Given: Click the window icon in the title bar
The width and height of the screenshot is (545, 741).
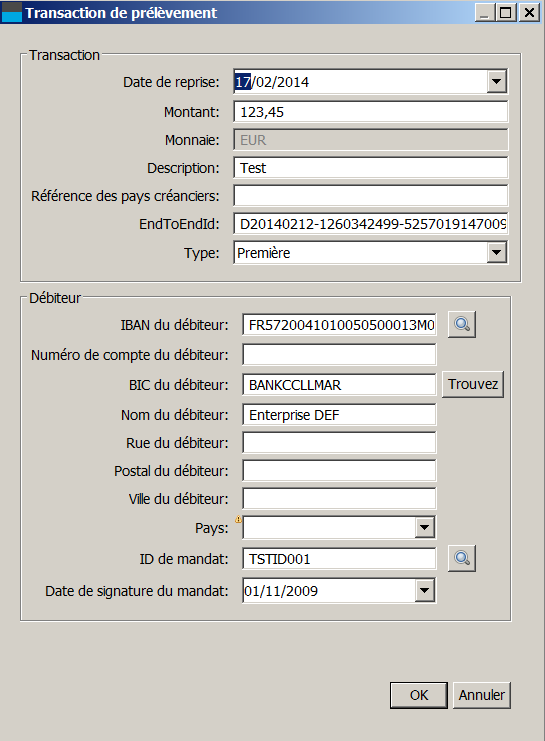Looking at the screenshot, I should 11,12.
